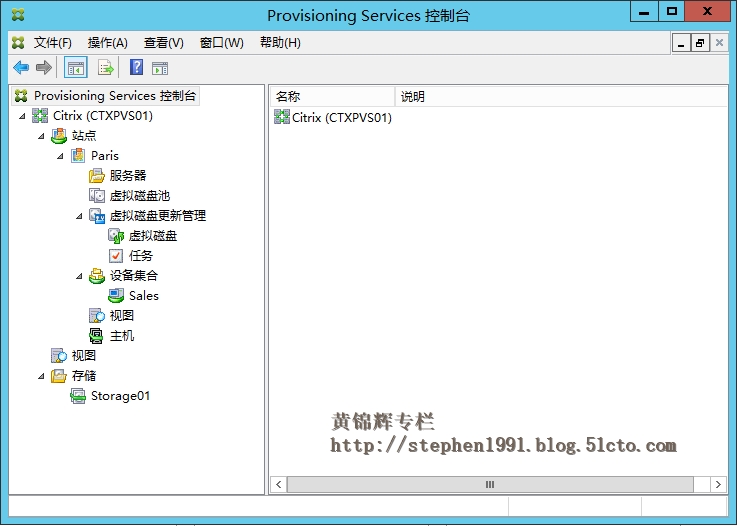This screenshot has width=737, height=526.
Task: Click the Sales device collection icon
Action: click(116, 296)
